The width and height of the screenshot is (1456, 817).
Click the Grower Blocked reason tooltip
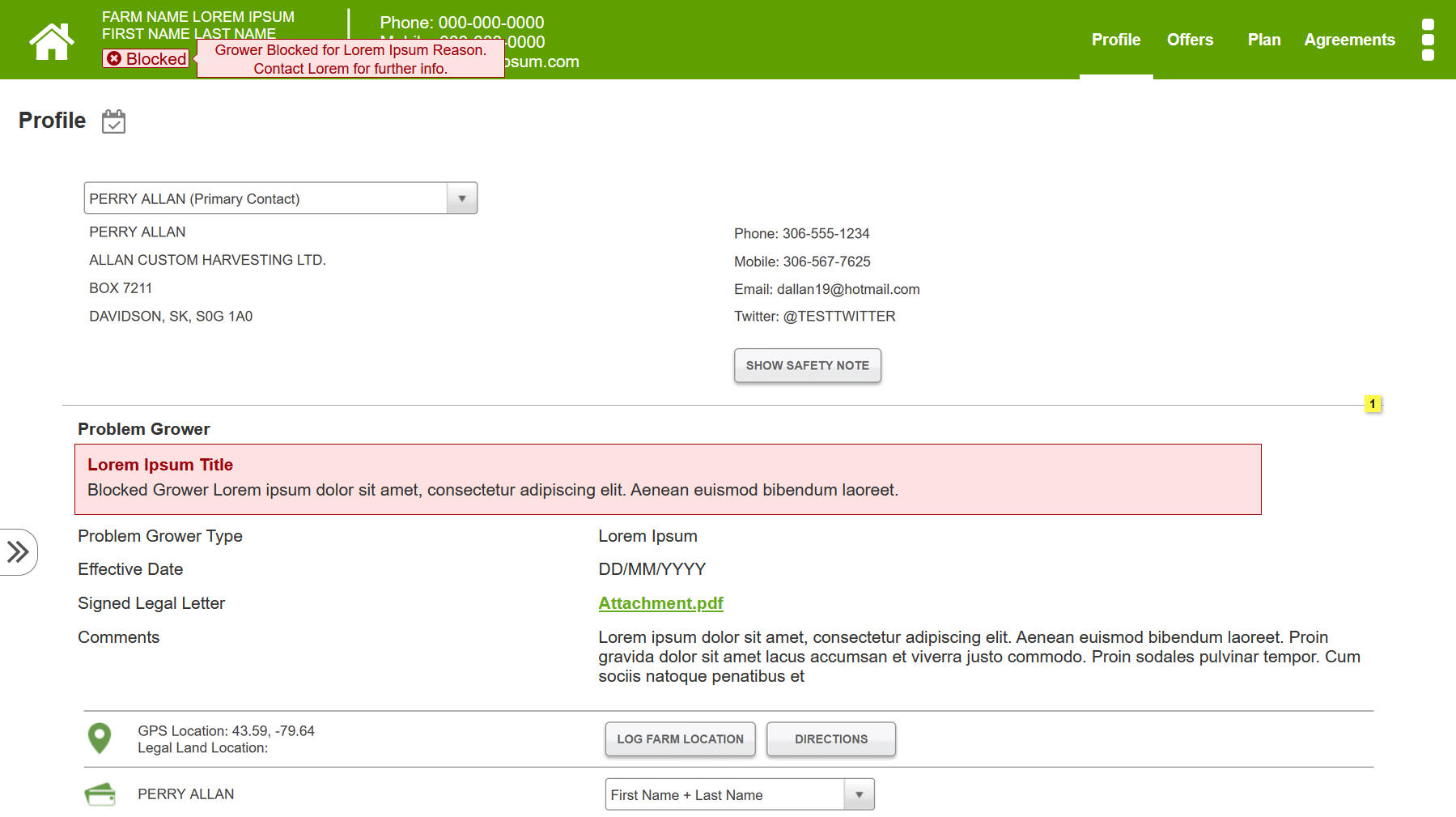[350, 59]
